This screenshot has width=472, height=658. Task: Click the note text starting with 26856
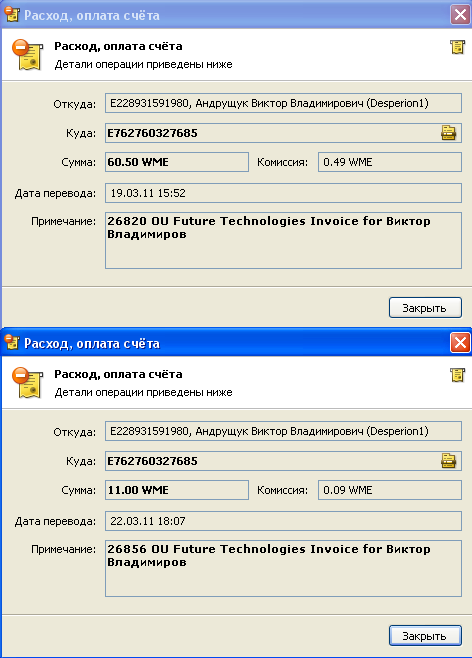point(269,555)
